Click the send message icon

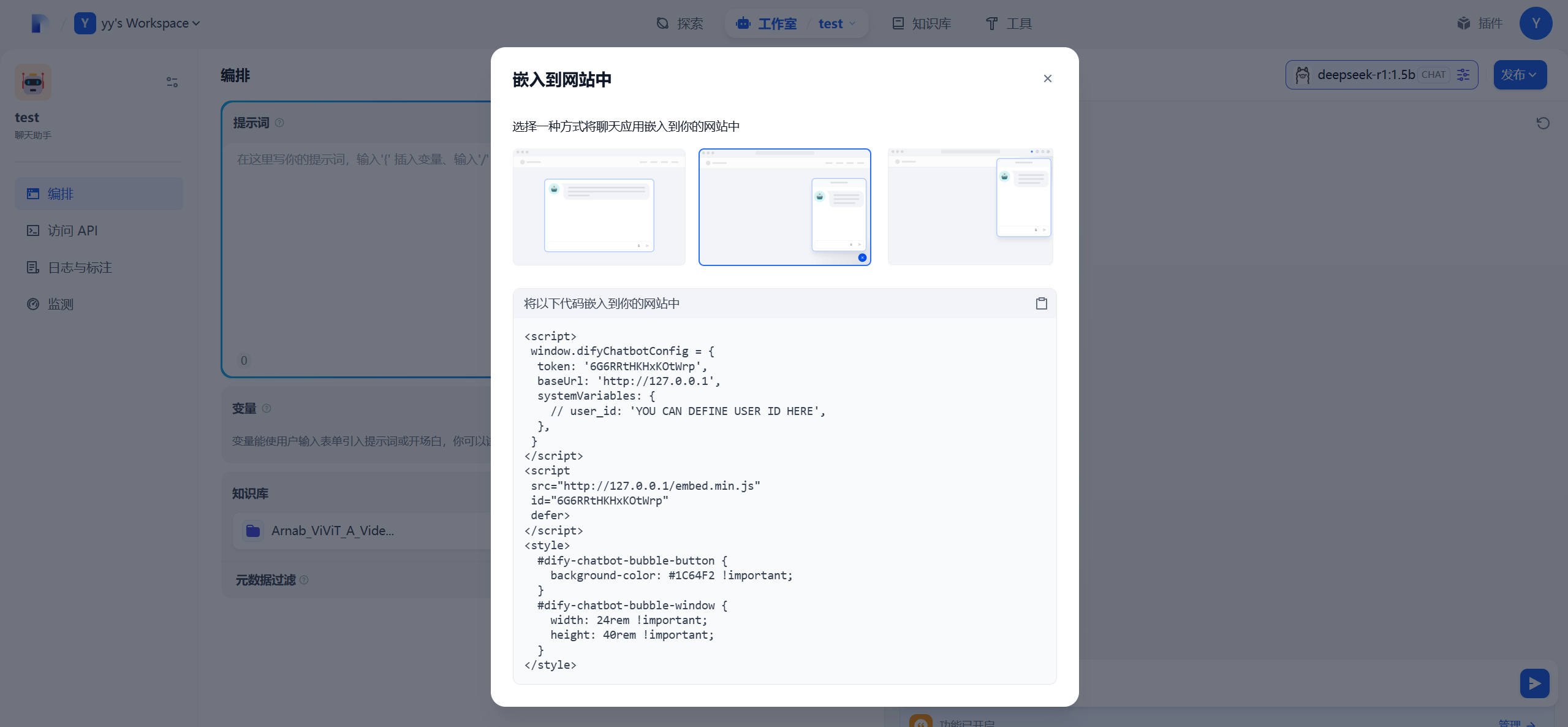click(x=1534, y=683)
